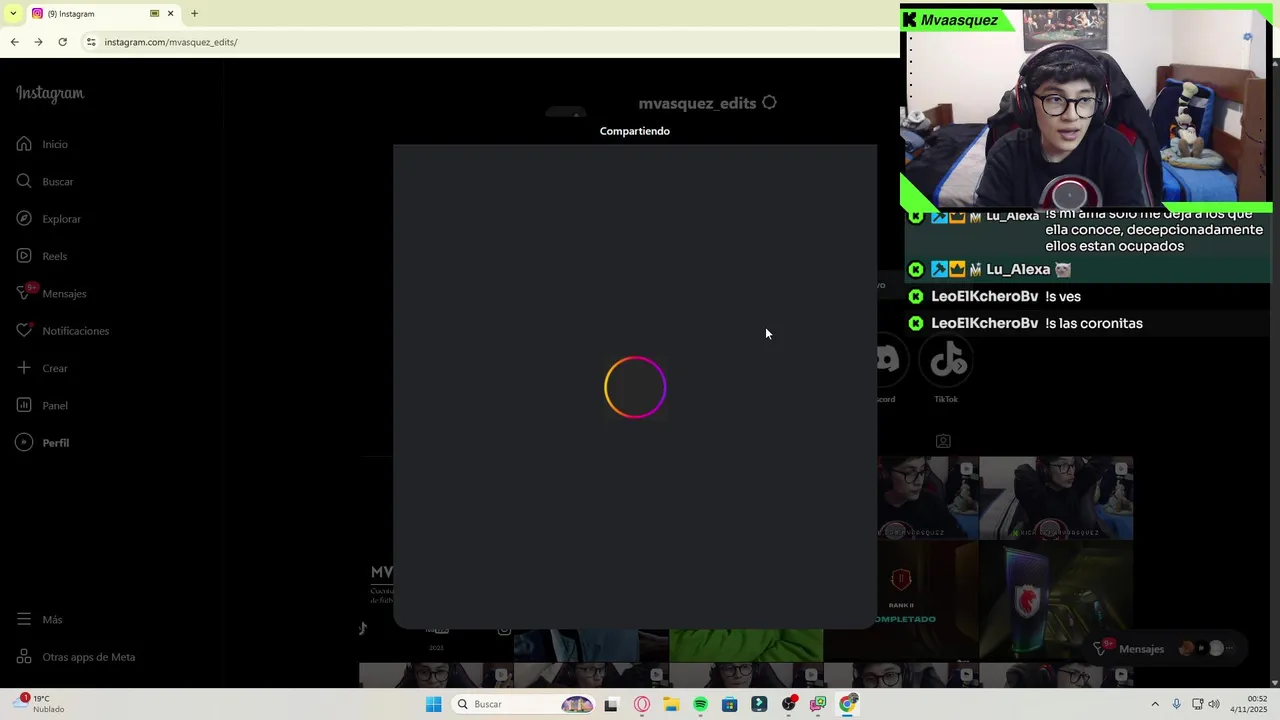Open Notificaciones in the sidebar
This screenshot has height=720, width=1280.
click(62, 331)
